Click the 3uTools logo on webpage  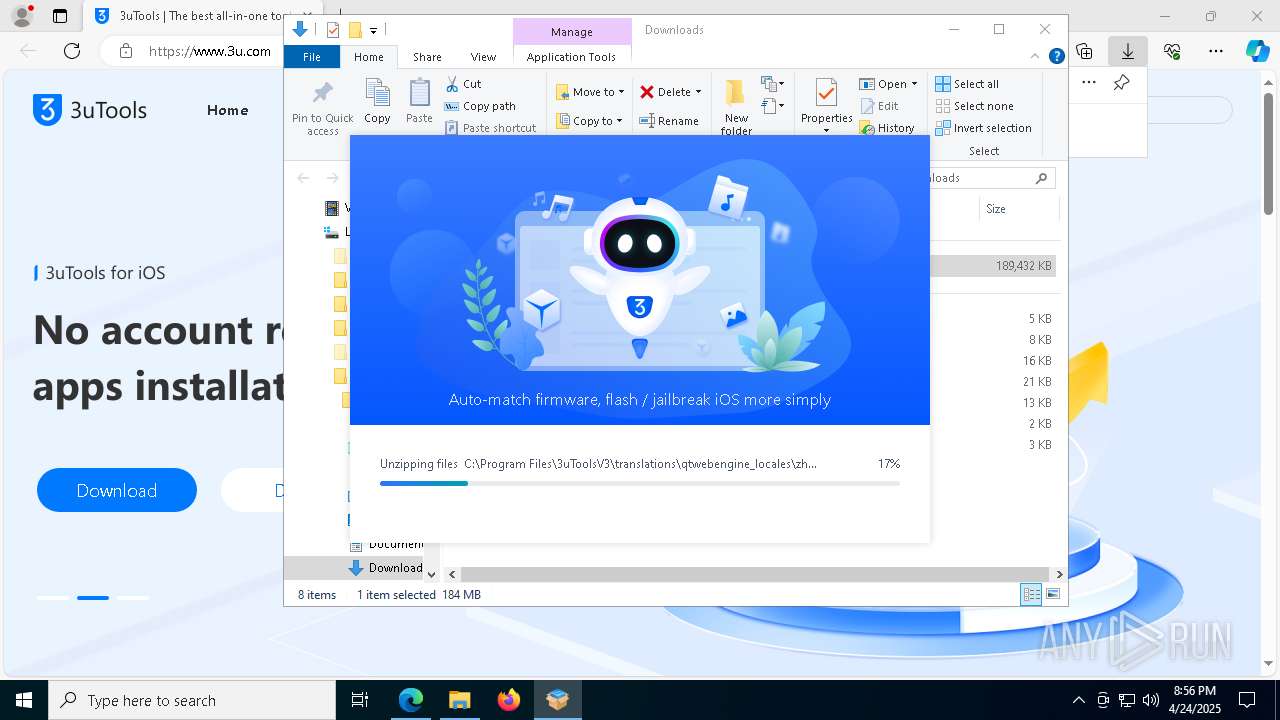point(90,110)
